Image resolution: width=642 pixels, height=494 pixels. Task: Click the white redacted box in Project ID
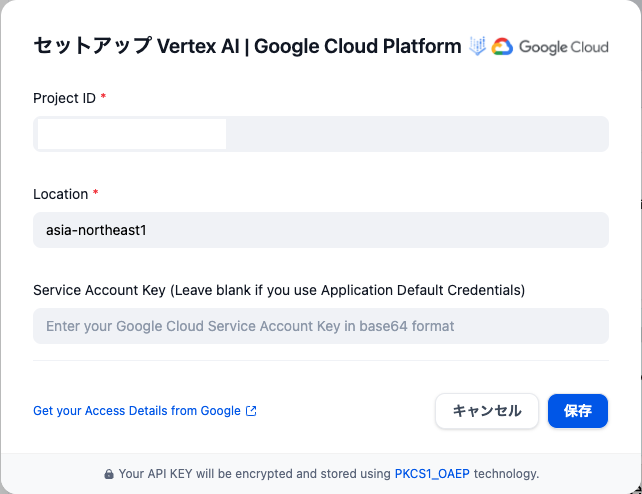tap(131, 134)
